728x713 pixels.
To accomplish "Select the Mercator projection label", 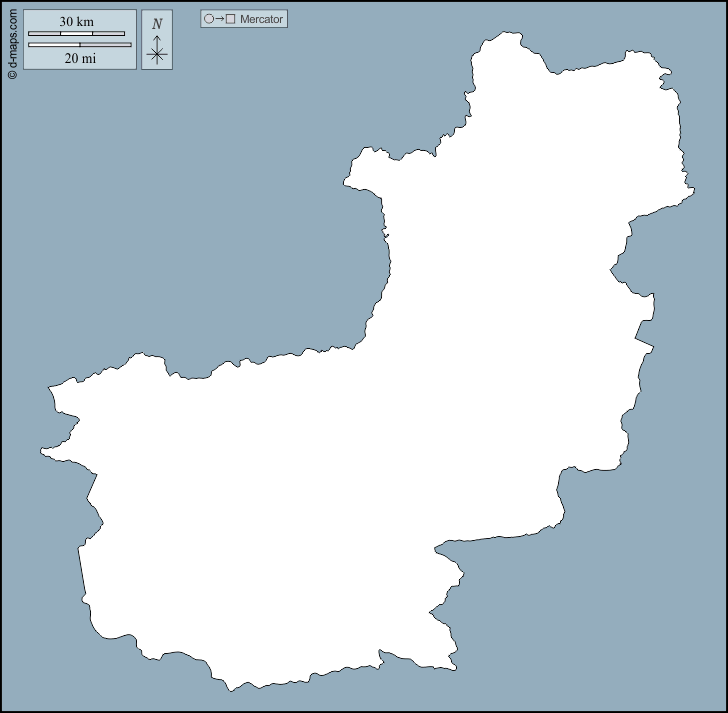I will tap(261, 19).
